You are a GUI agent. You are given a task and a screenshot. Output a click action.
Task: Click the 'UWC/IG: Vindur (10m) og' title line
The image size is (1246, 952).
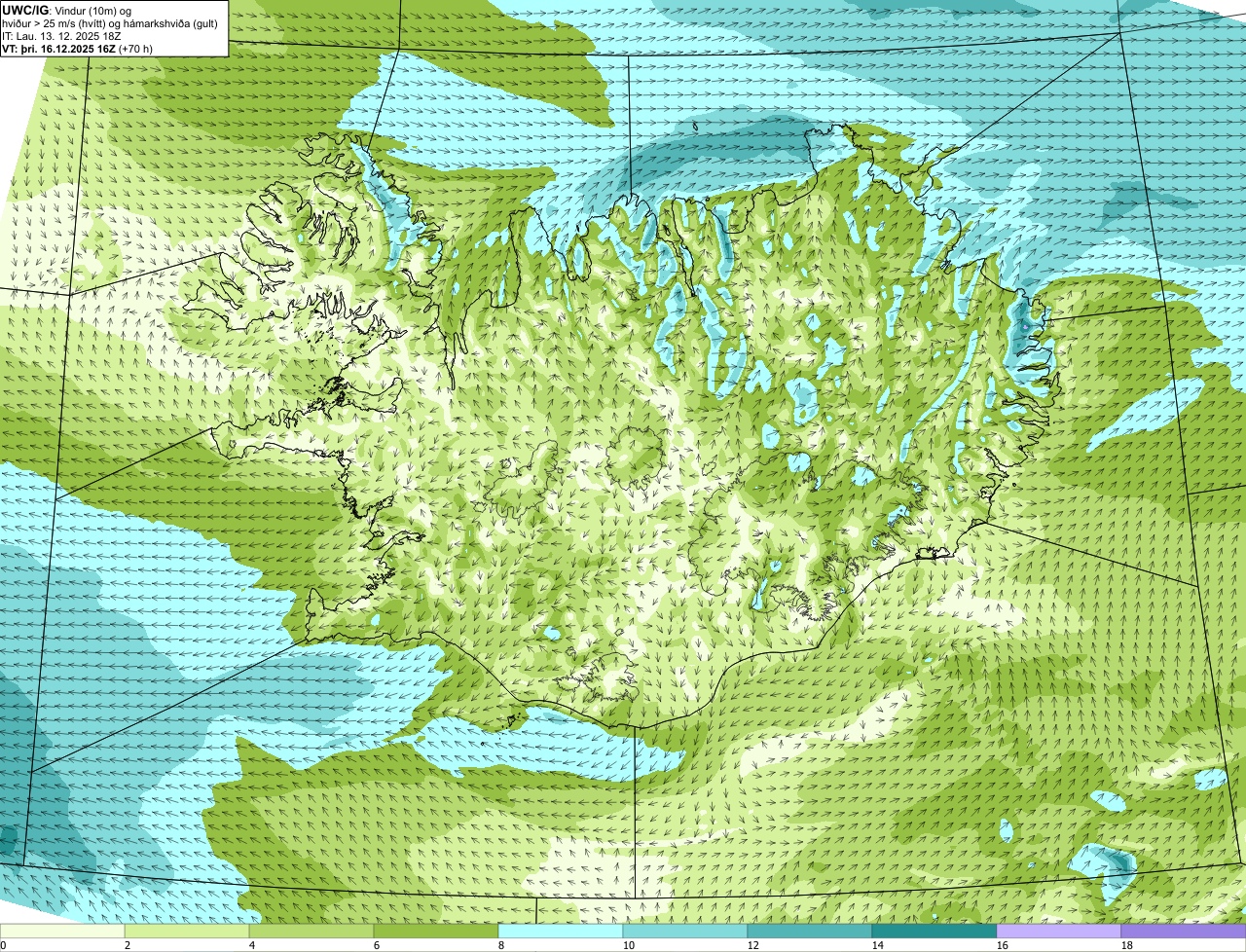coord(66,10)
